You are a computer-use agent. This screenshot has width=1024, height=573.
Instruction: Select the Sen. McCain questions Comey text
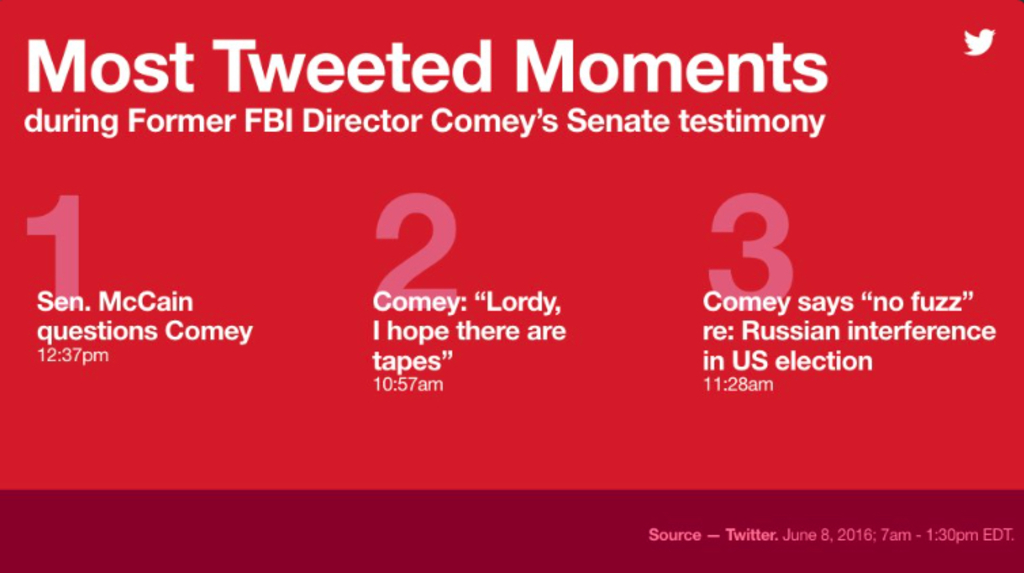145,316
